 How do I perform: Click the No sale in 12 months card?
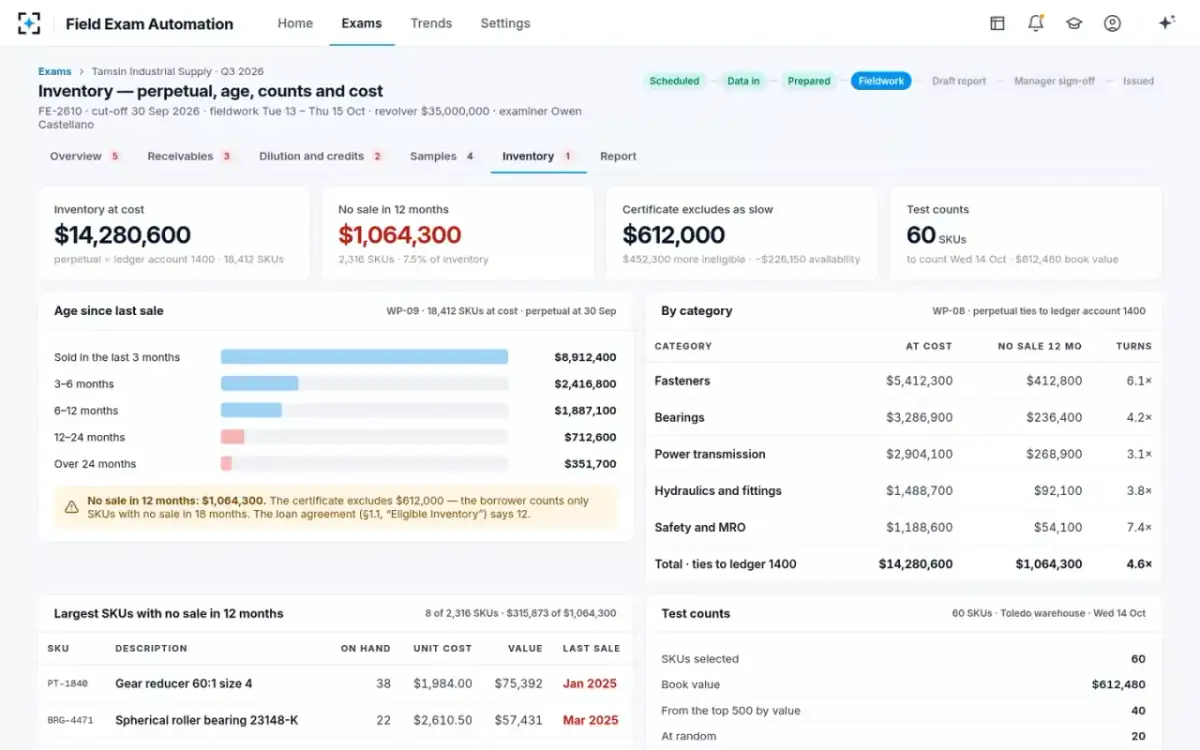458,233
